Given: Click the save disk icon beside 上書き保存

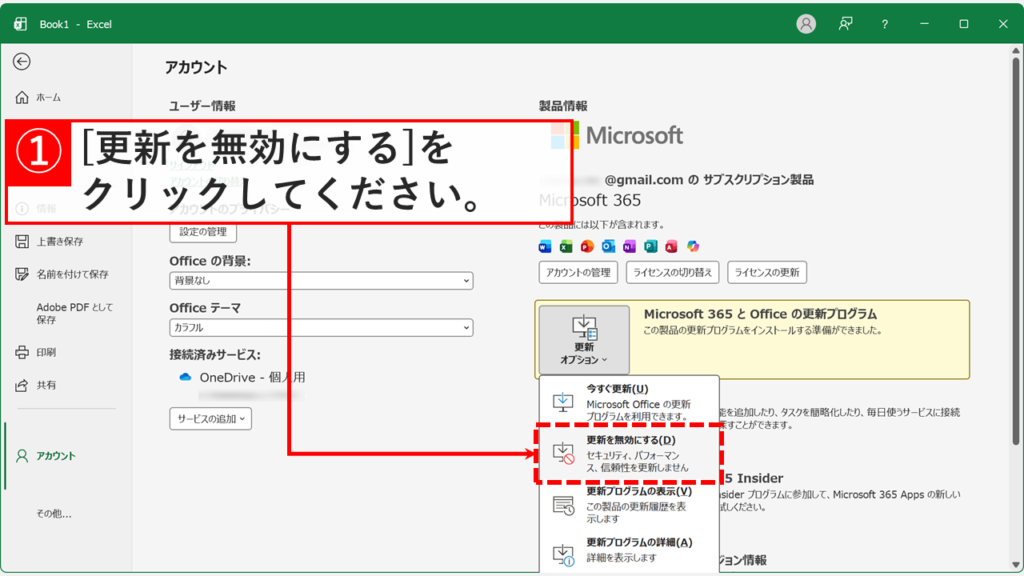Looking at the screenshot, I should [22, 242].
